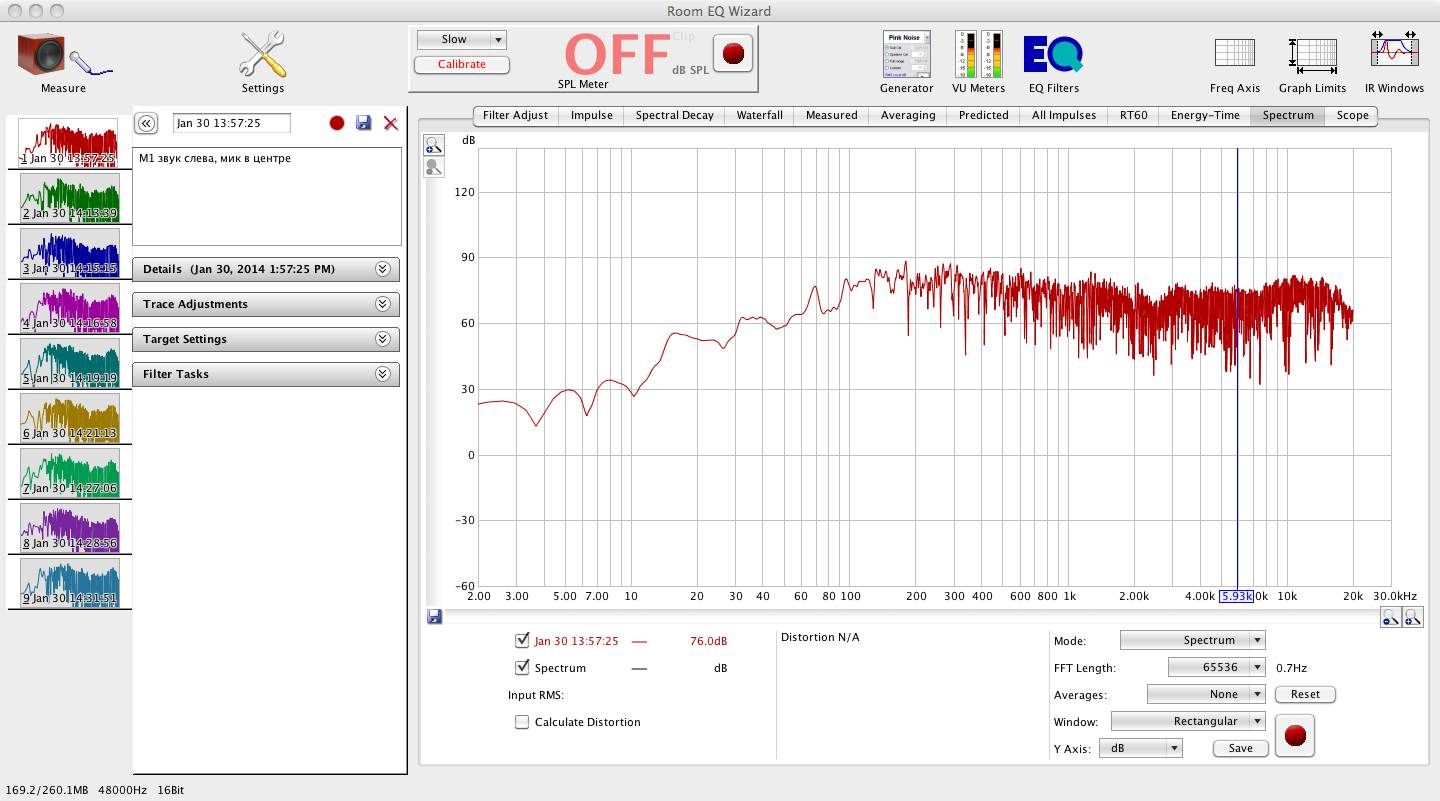Click the Reset averages button

pyautogui.click(x=1305, y=694)
